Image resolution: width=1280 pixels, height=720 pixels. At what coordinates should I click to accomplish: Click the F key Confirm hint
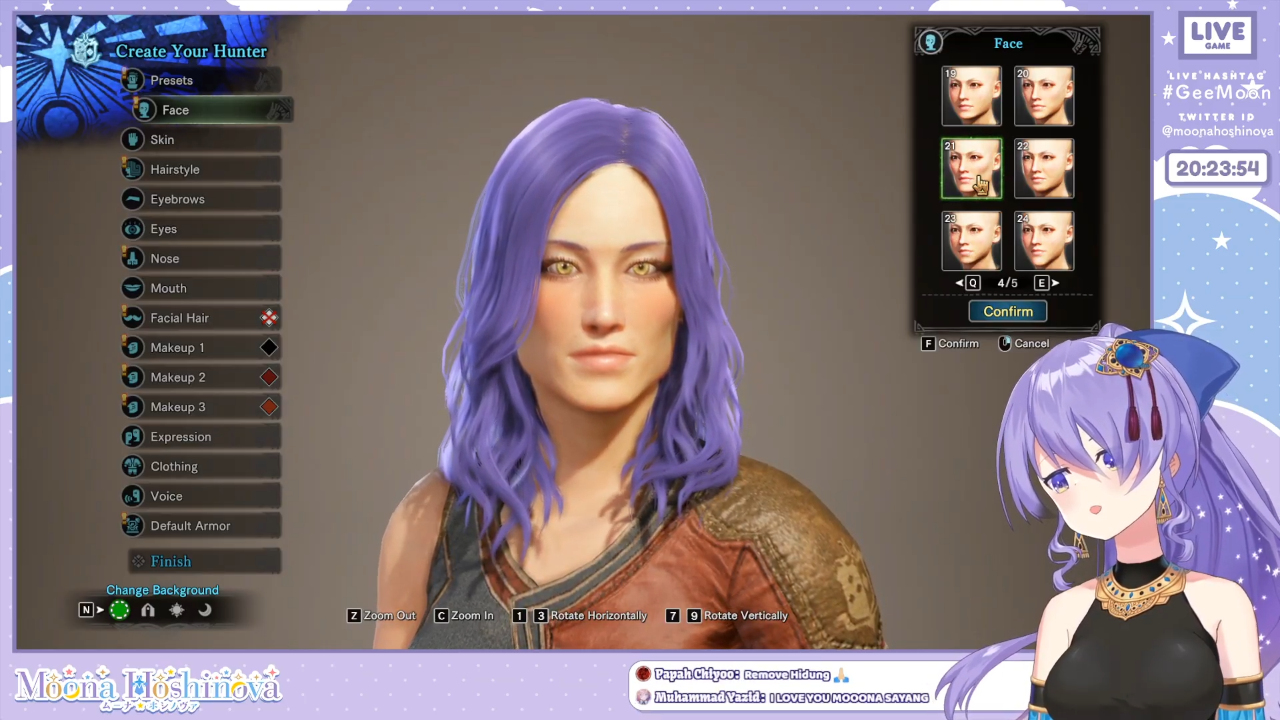coord(950,344)
